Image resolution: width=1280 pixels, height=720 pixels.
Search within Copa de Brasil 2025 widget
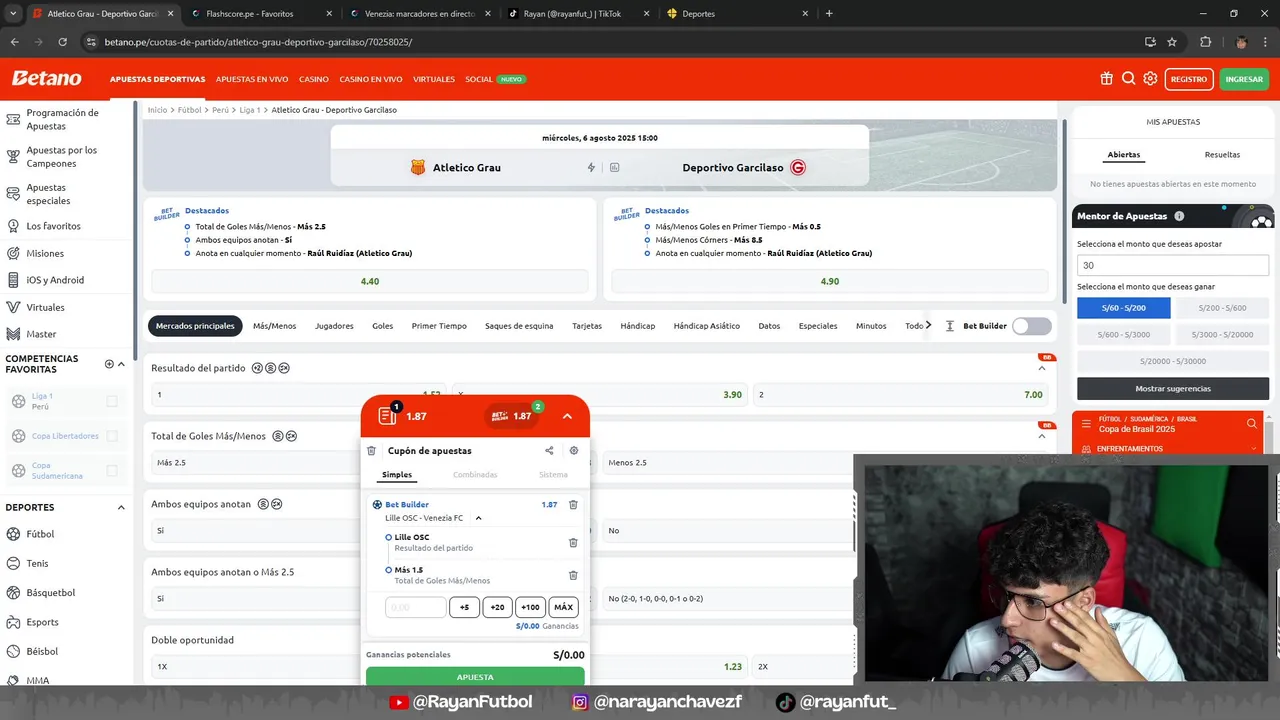1251,424
